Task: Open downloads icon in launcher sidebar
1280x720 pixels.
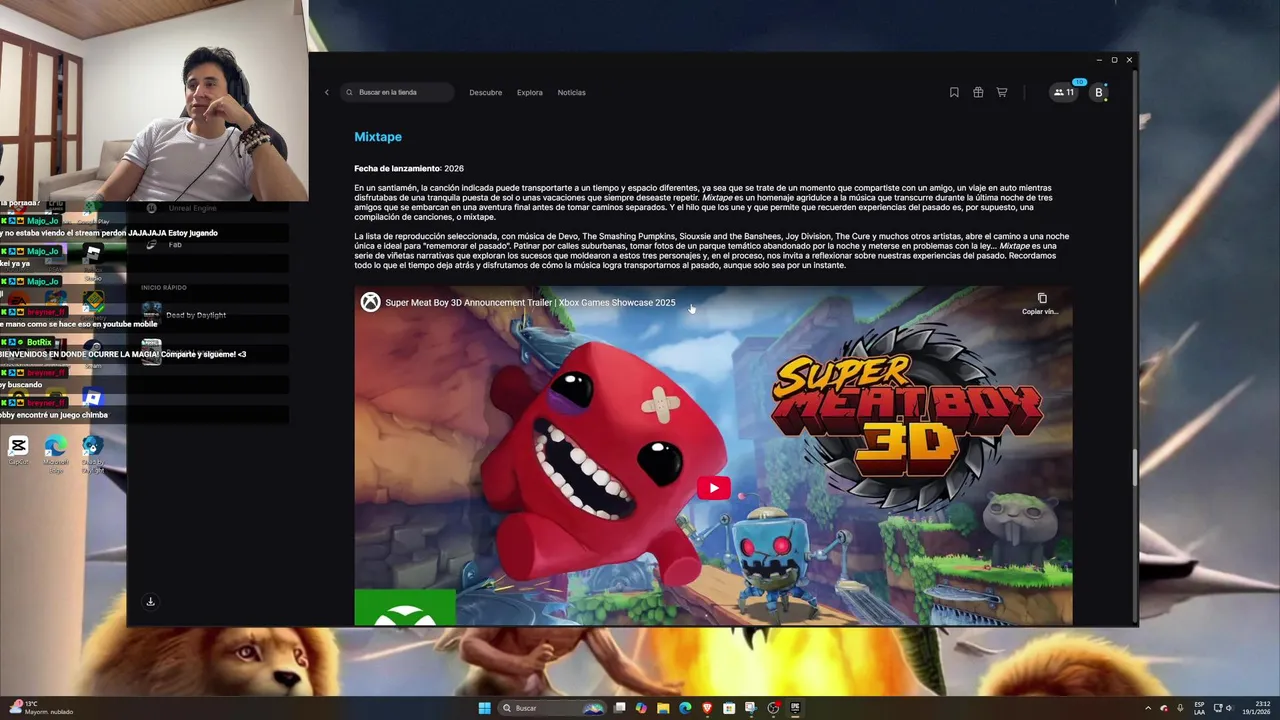Action: pyautogui.click(x=150, y=602)
